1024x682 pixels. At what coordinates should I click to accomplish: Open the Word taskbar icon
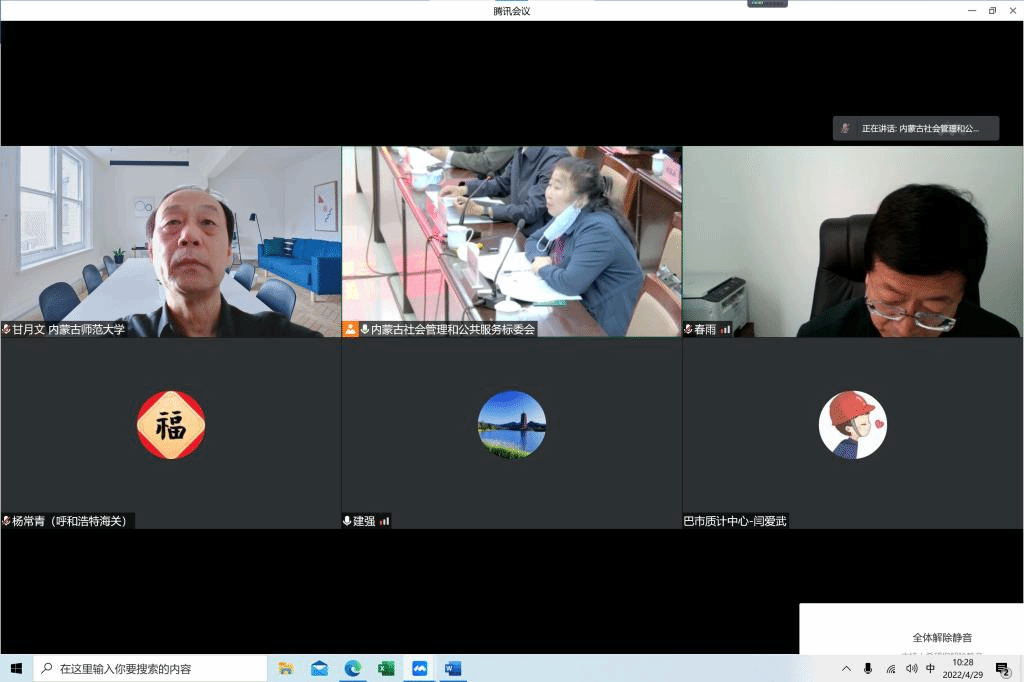point(452,668)
